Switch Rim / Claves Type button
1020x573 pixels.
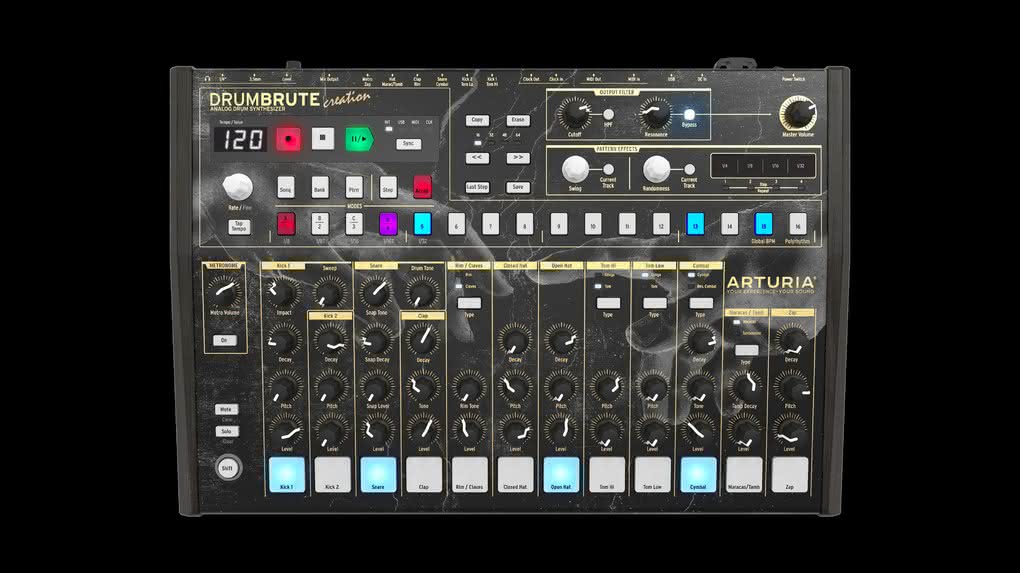click(x=469, y=303)
